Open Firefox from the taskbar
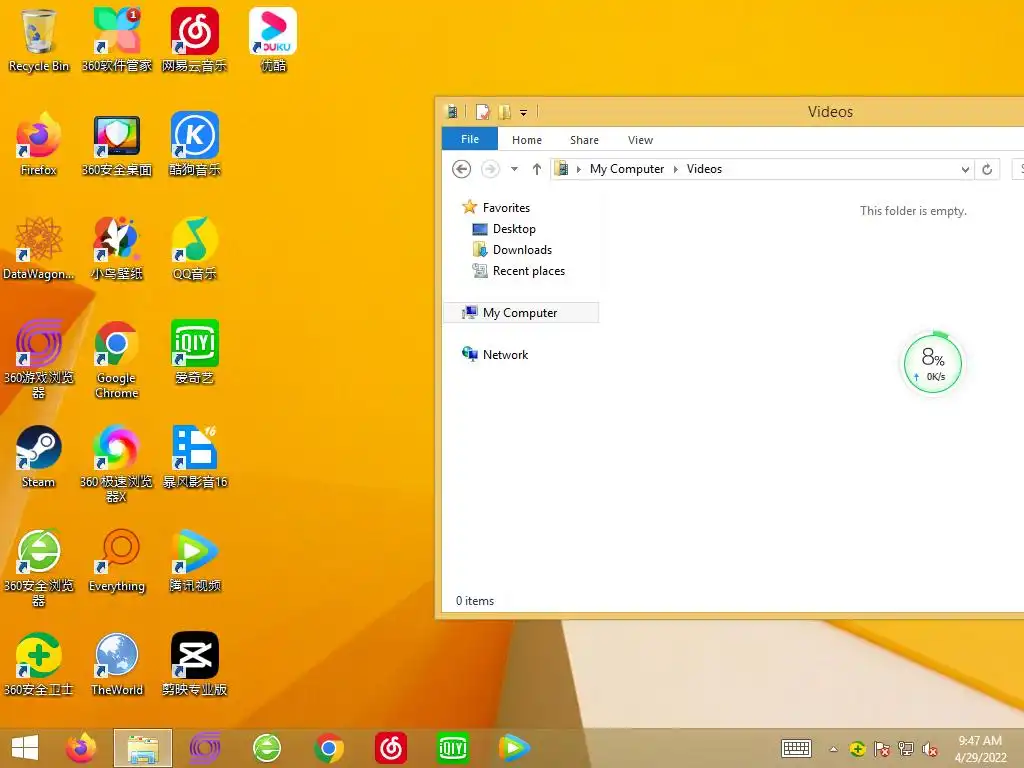Viewport: 1024px width, 768px height. point(81,748)
